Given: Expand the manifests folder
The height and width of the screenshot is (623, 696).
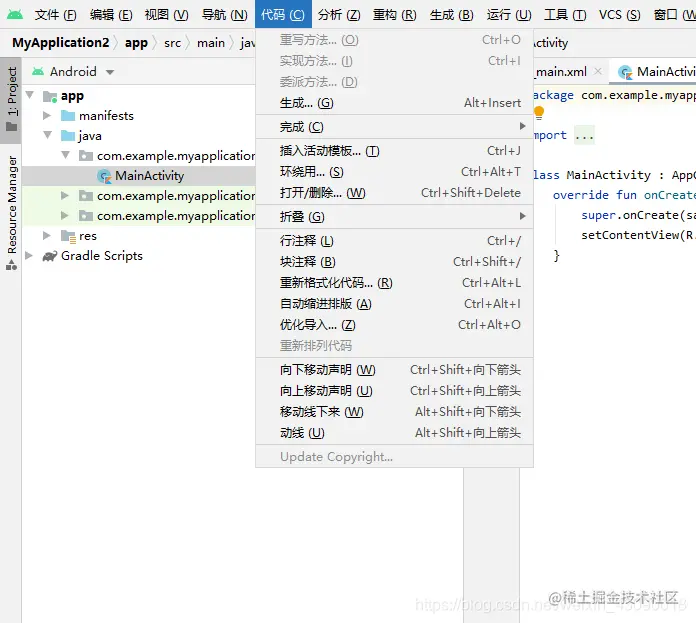Looking at the screenshot, I should (47, 115).
